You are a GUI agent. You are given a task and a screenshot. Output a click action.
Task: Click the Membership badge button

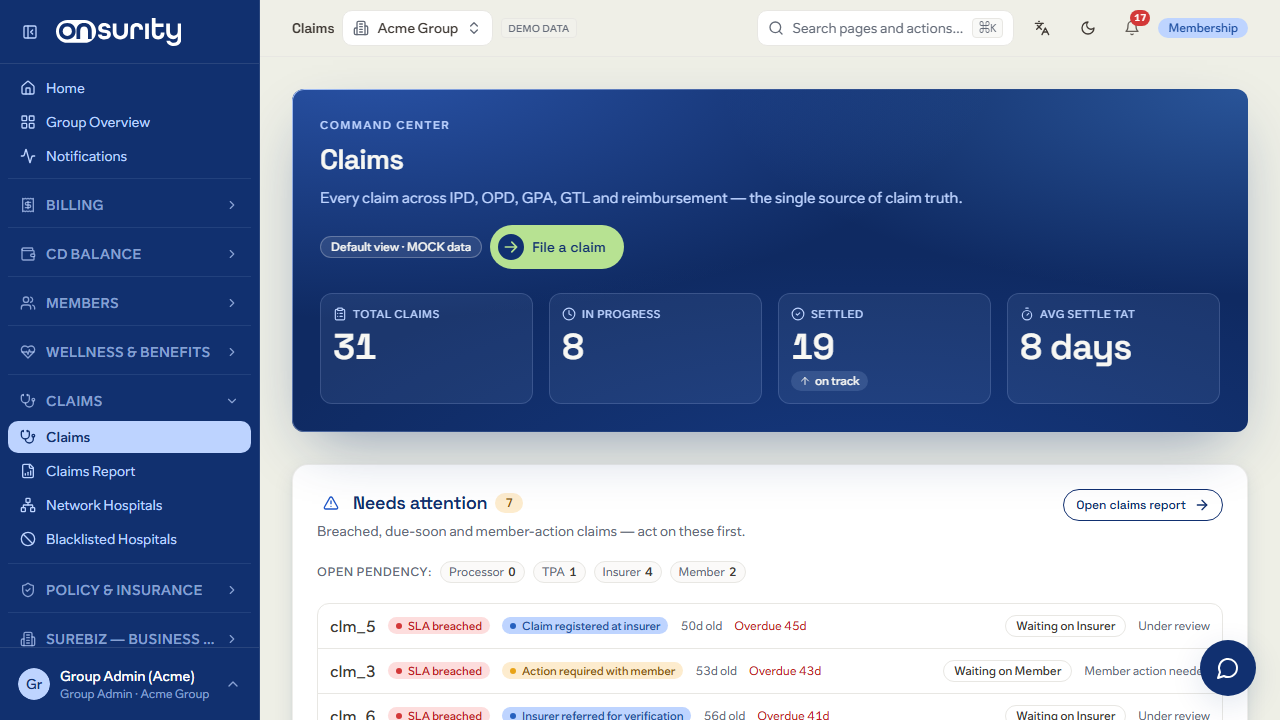point(1203,28)
